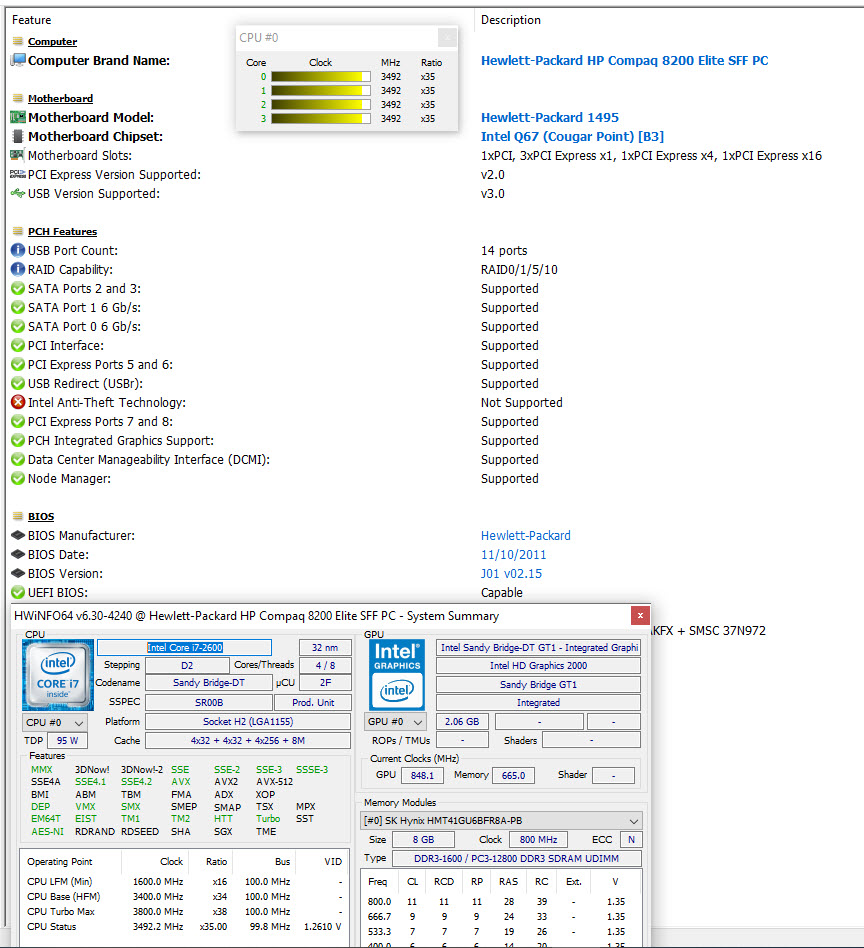Click the Intel Graphics logo in System Summary
Viewport: 864px width, 948px height.
(x=397, y=675)
